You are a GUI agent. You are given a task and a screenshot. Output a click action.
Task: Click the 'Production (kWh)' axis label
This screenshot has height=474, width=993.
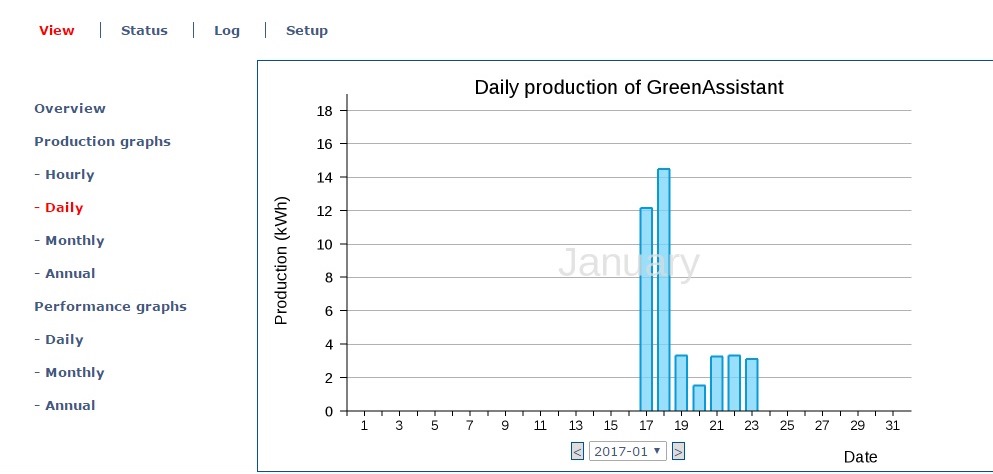pyautogui.click(x=281, y=260)
